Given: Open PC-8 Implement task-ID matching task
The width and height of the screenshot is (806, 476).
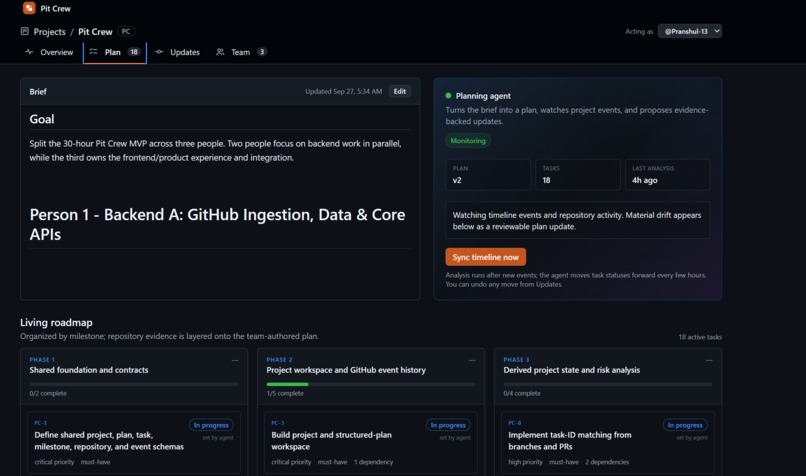Looking at the screenshot, I should tap(608, 442).
